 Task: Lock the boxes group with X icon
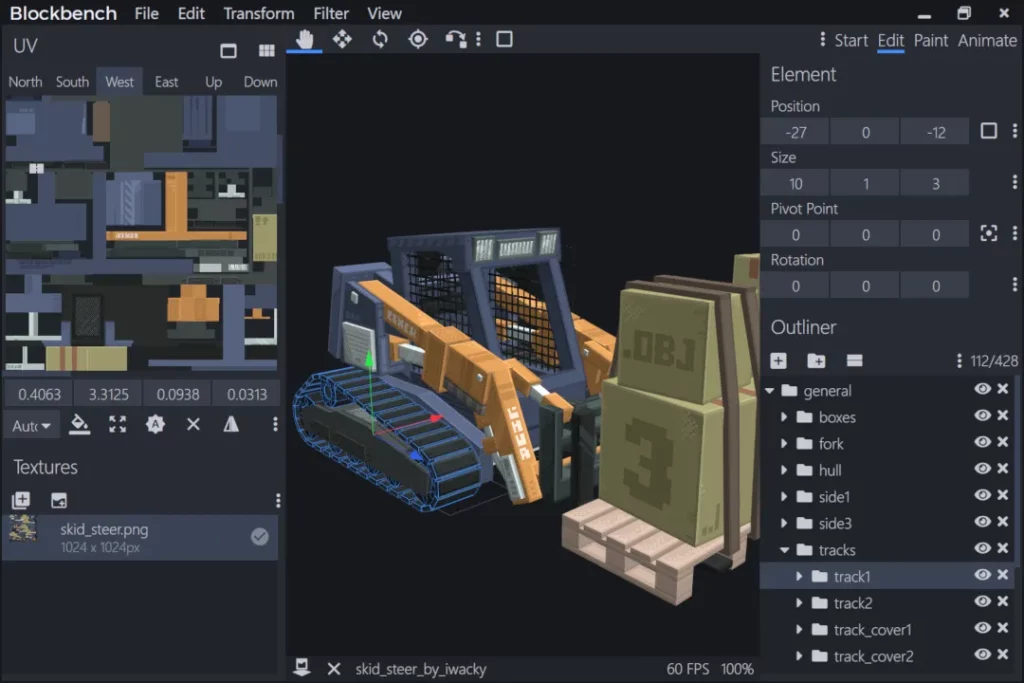(1003, 416)
